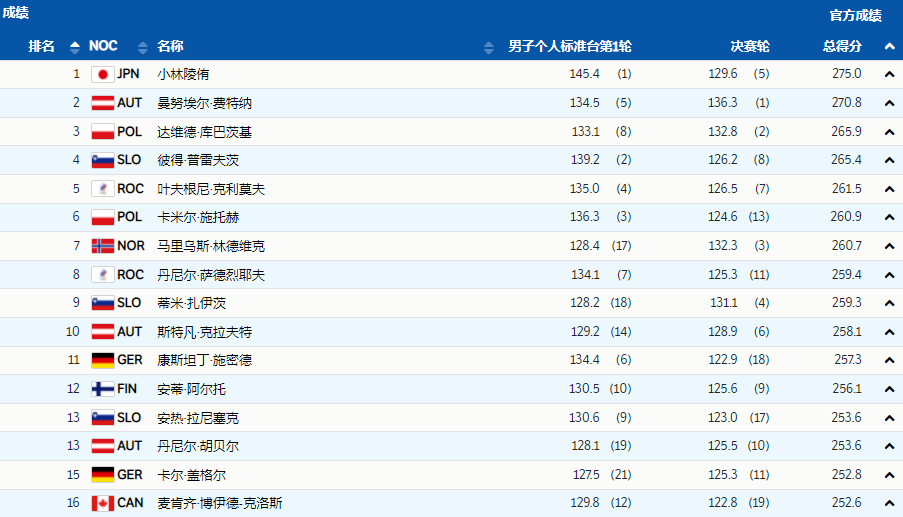903x517 pixels.
Task: Click the Canada flag icon
Action: (x=103, y=503)
